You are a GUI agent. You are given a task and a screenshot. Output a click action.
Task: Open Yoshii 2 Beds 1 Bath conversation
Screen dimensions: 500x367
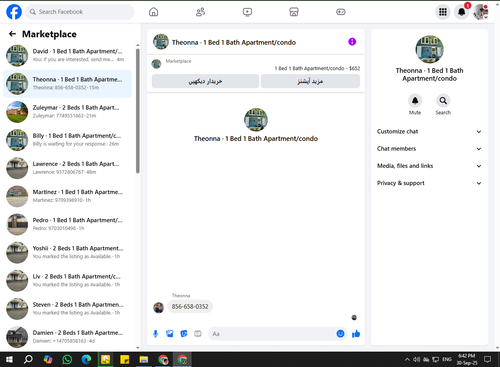(x=67, y=252)
